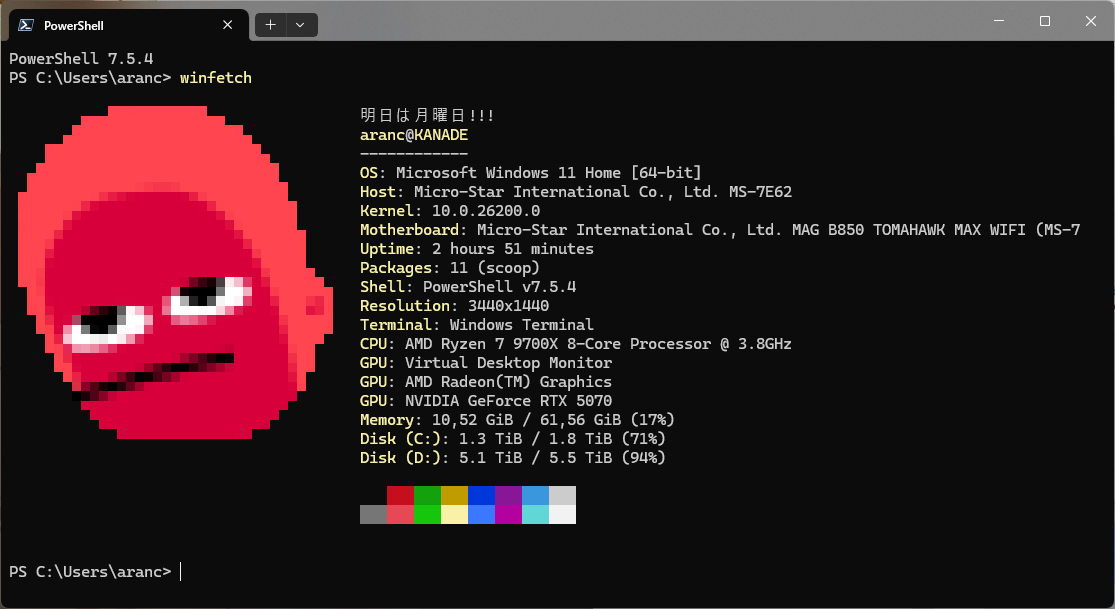Click the 'Host: Micro-Star International' line
The width and height of the screenshot is (1115, 609).
pos(576,192)
